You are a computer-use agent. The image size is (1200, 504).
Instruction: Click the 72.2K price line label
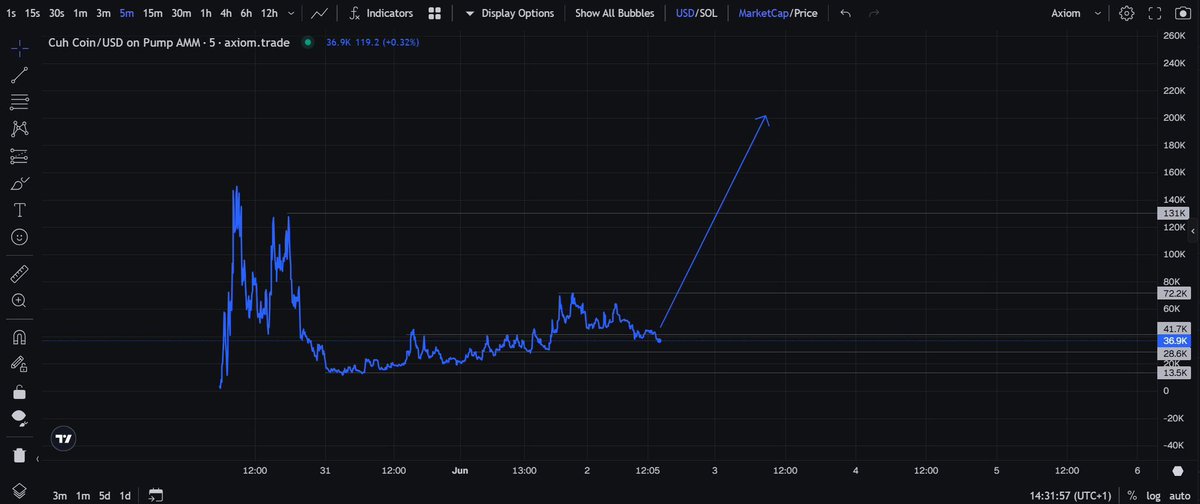pos(1173,294)
